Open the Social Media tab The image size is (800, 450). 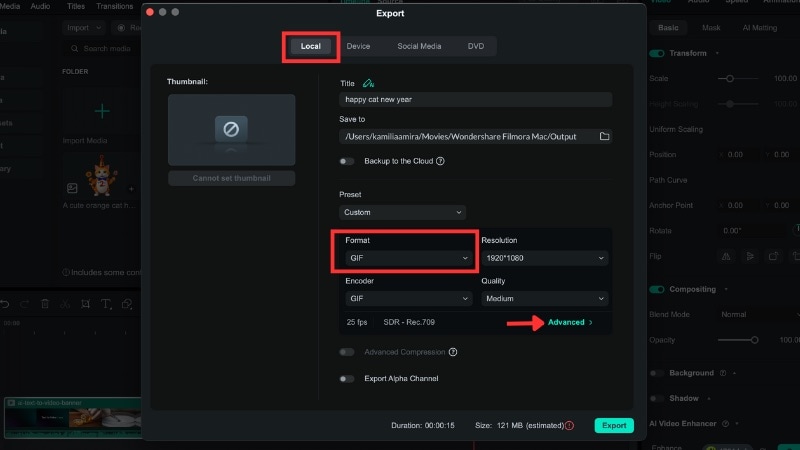tap(419, 46)
